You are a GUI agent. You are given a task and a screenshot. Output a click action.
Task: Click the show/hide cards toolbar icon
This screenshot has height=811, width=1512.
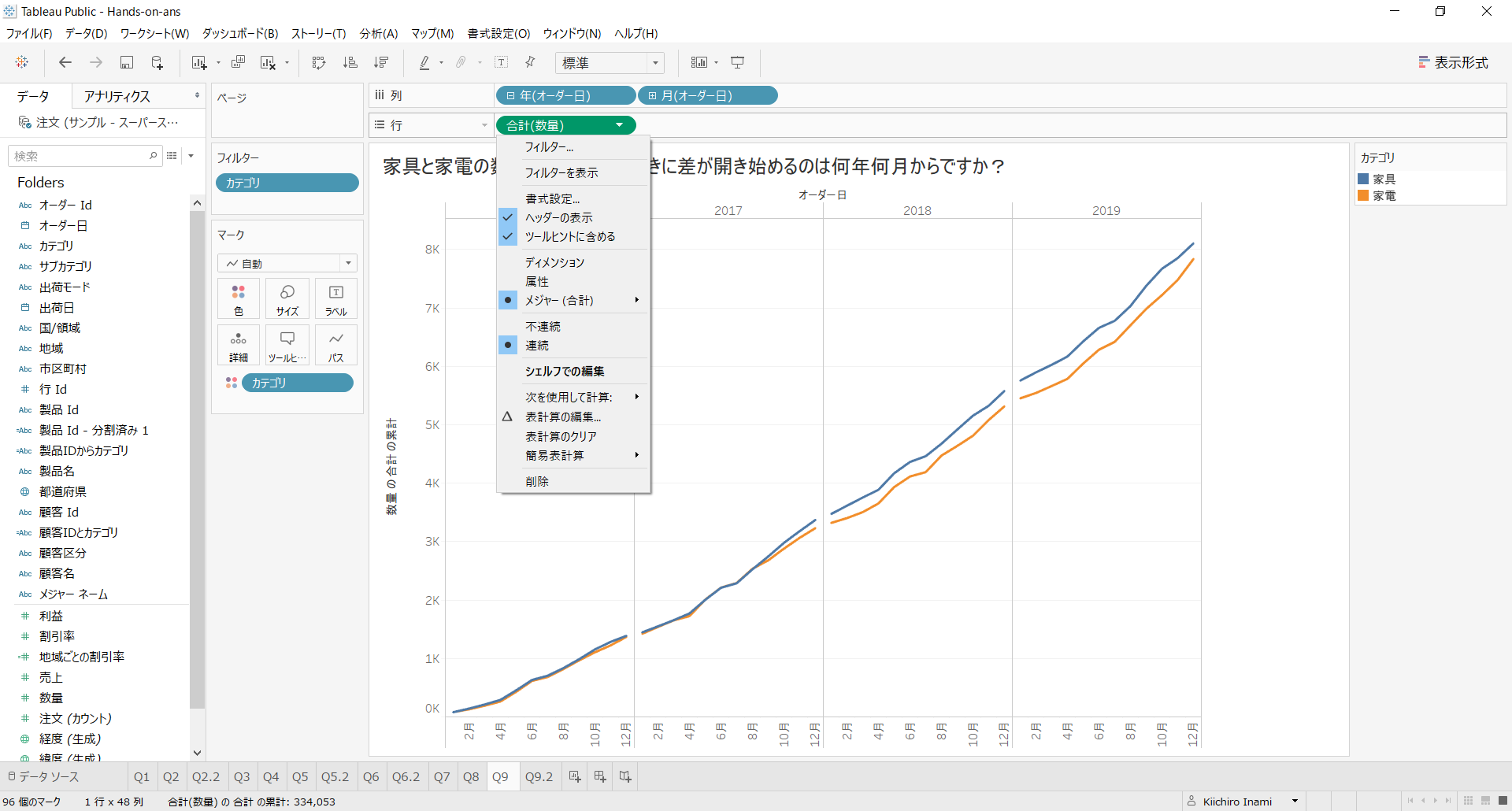[x=699, y=62]
